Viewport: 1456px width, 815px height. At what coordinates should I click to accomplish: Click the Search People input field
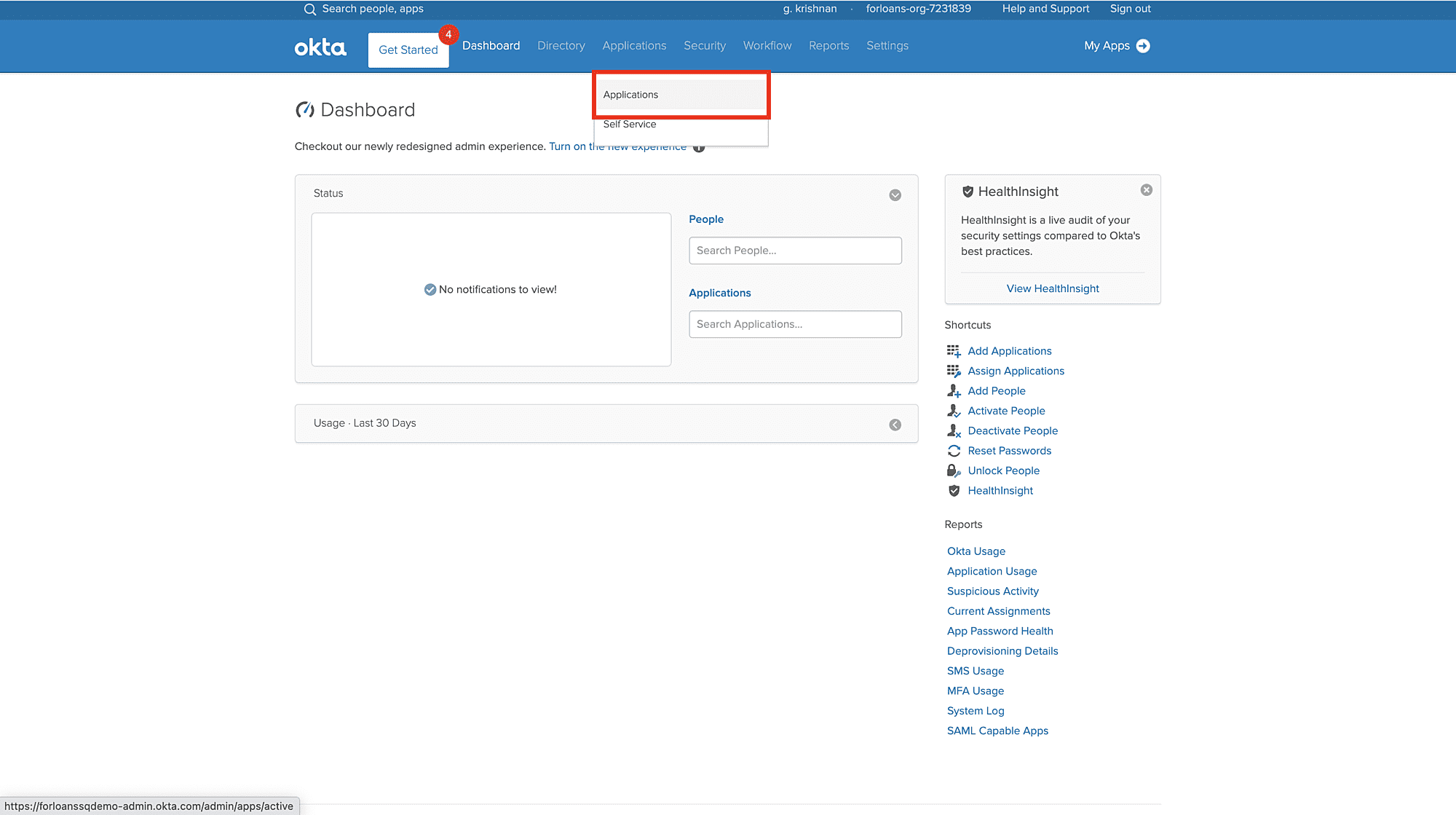(x=795, y=251)
